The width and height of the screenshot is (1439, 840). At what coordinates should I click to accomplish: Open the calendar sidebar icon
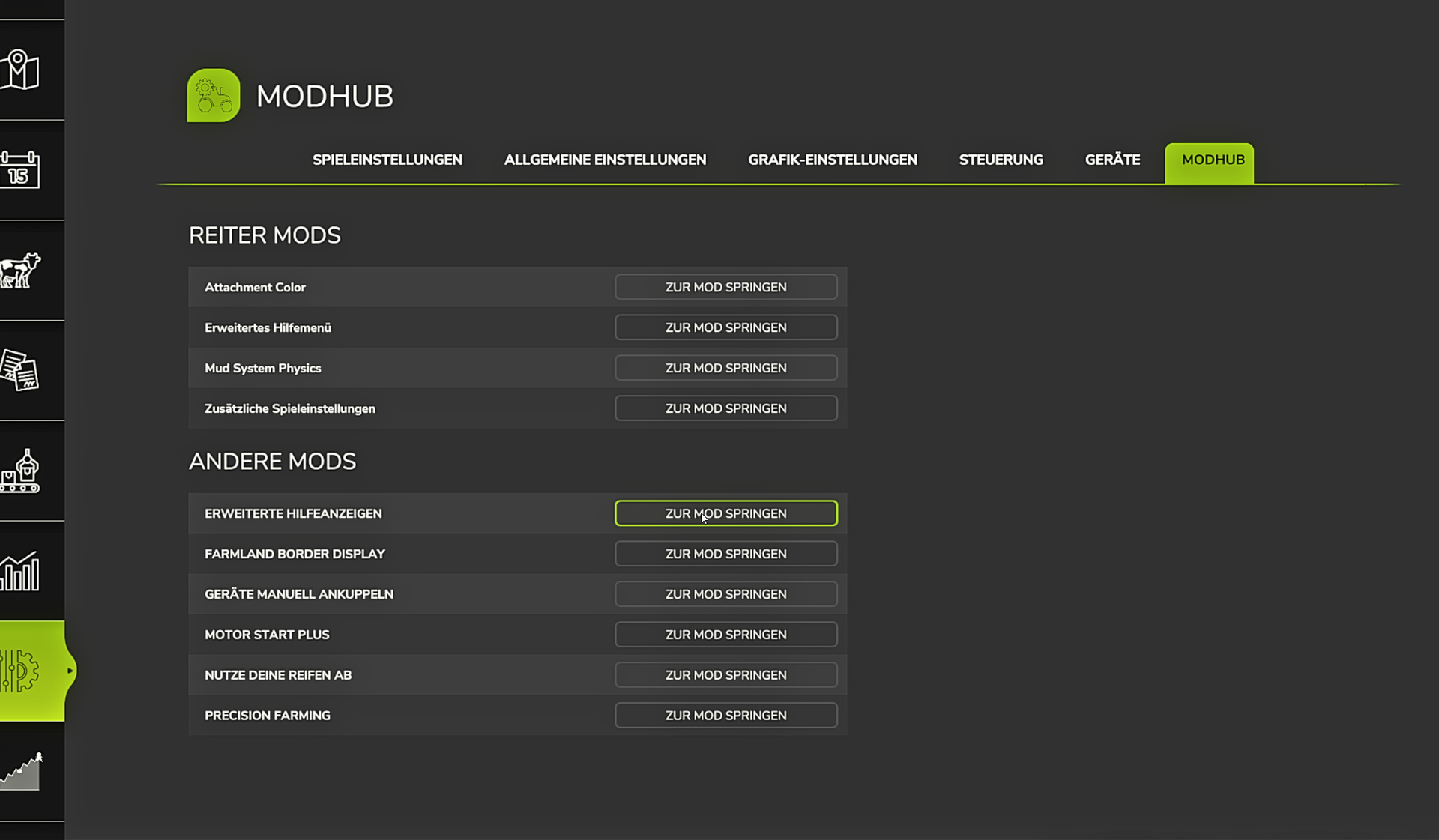click(20, 169)
